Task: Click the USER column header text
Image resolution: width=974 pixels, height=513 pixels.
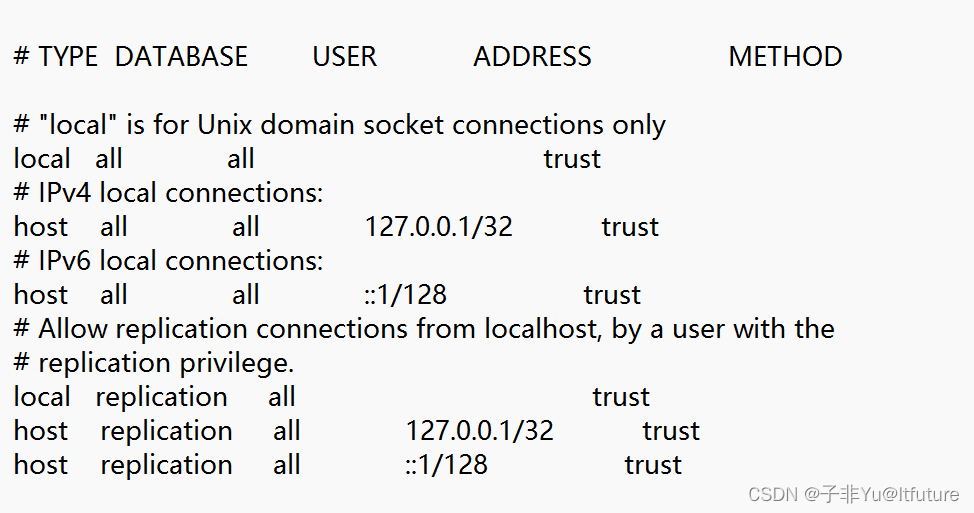Action: coord(345,57)
